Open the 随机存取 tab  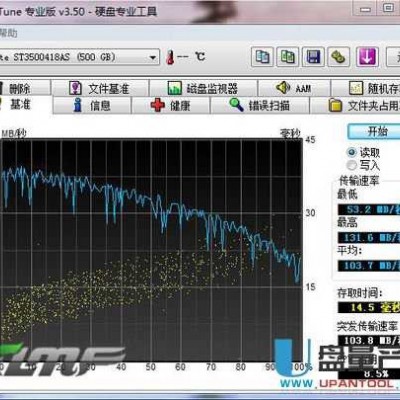pos(366,88)
